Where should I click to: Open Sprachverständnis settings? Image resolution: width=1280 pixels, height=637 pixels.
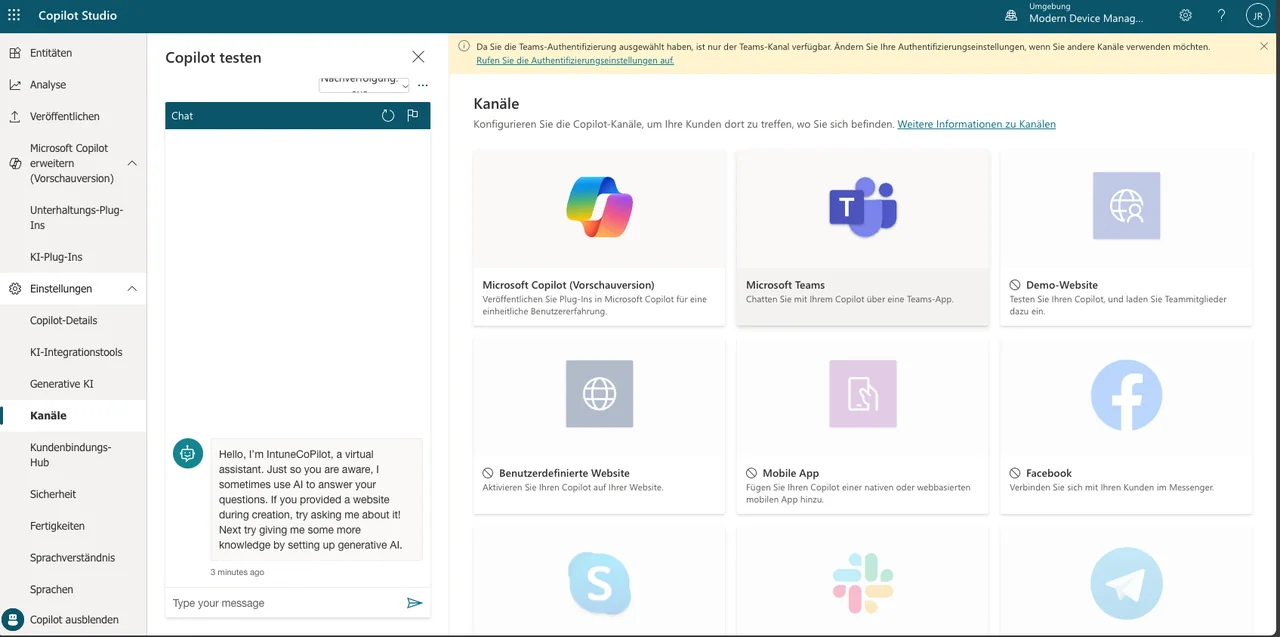tap(73, 558)
